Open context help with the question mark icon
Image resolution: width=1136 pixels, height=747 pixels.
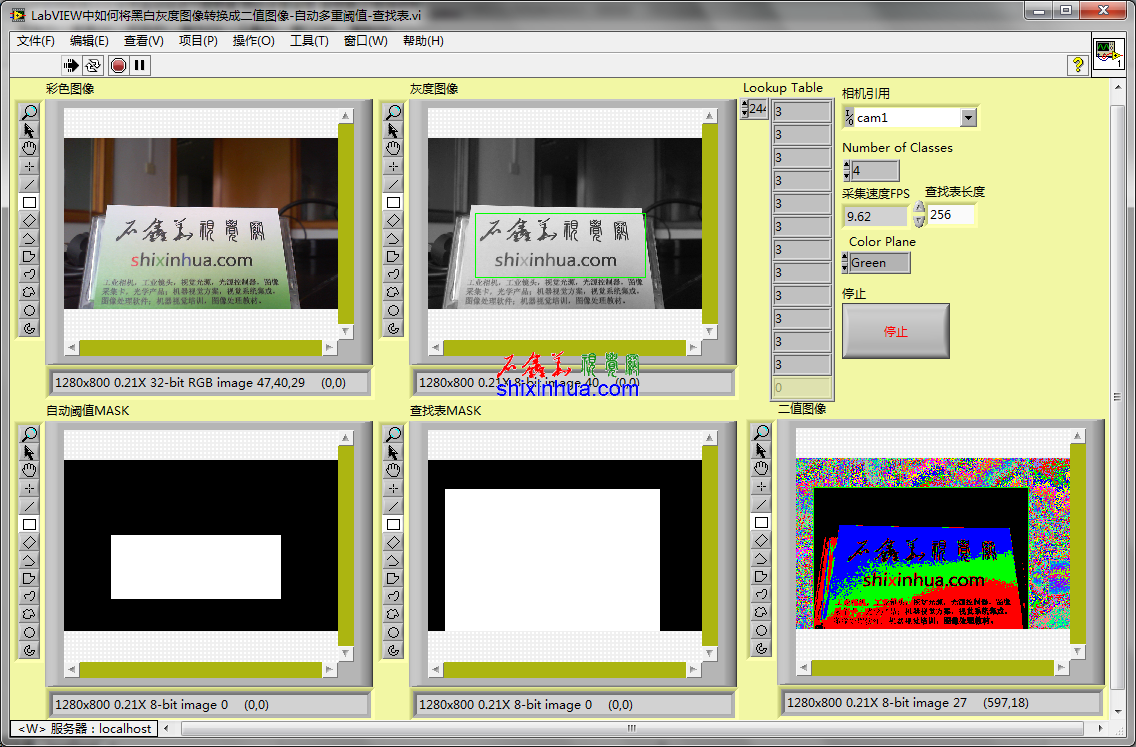tap(1078, 65)
